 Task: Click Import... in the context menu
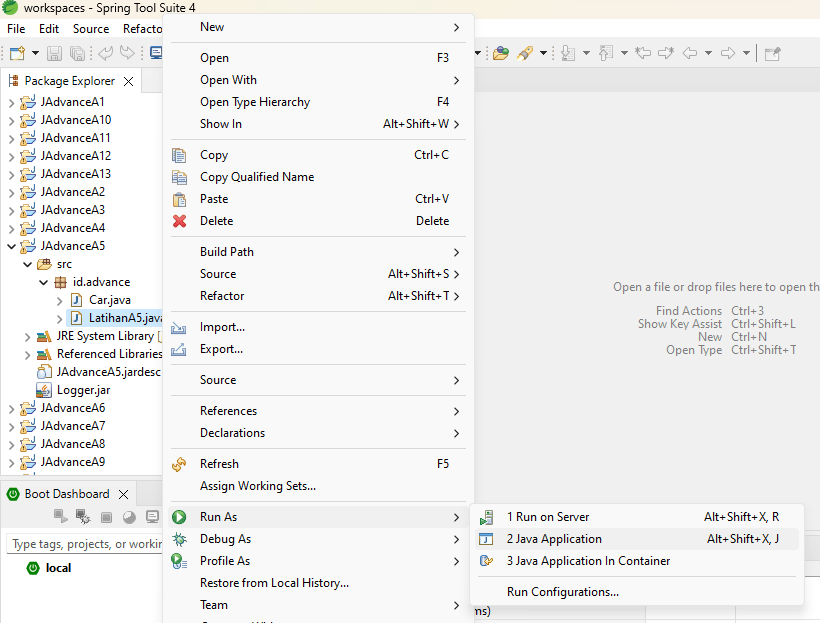[x=318, y=327]
